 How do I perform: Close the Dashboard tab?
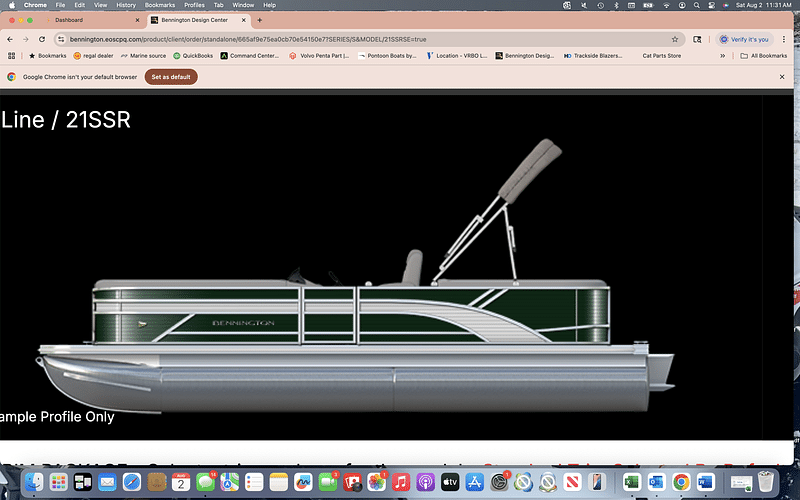coord(137,20)
